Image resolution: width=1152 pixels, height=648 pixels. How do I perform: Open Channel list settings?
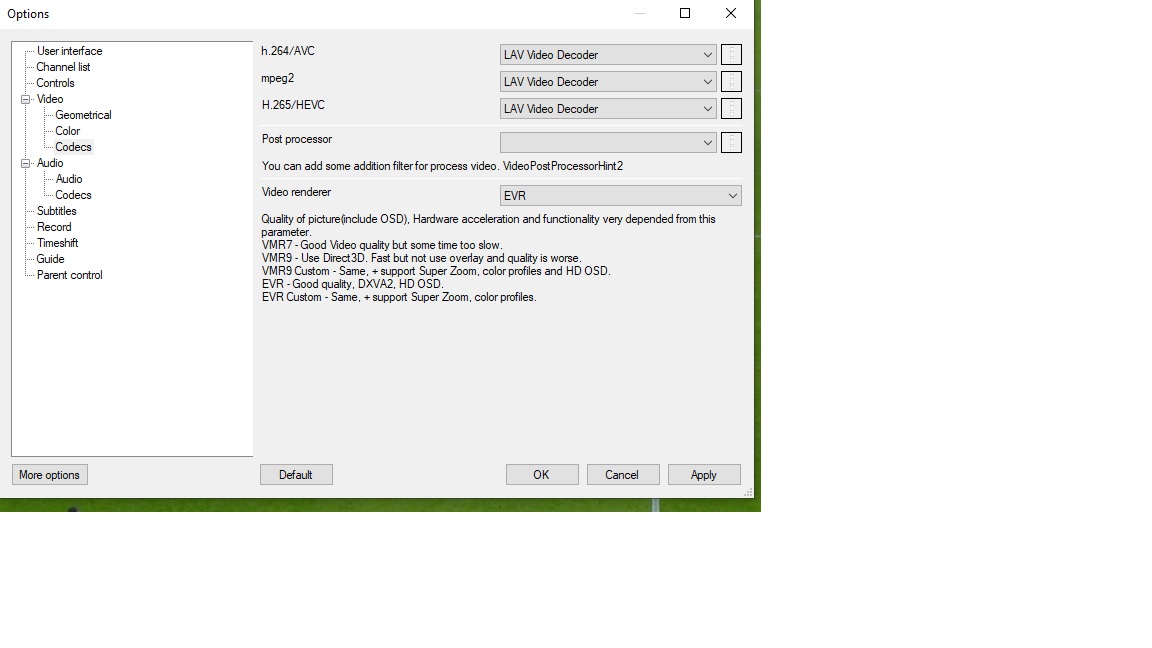(x=63, y=67)
